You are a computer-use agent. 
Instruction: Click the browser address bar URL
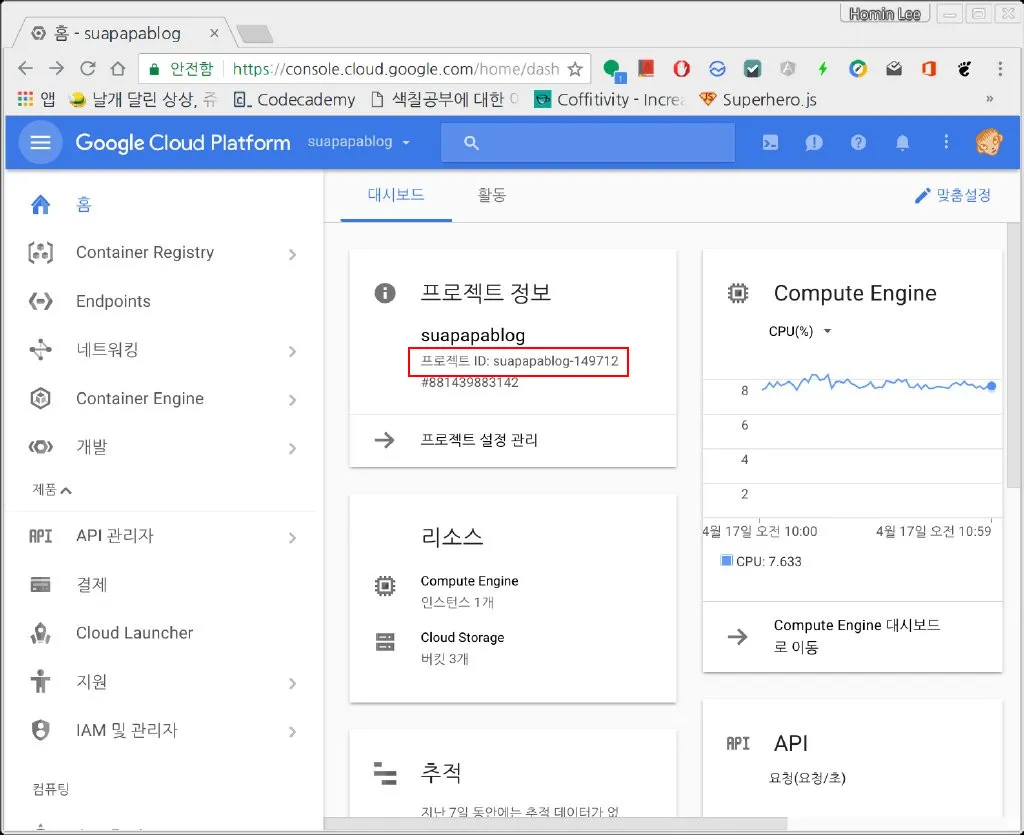point(395,69)
